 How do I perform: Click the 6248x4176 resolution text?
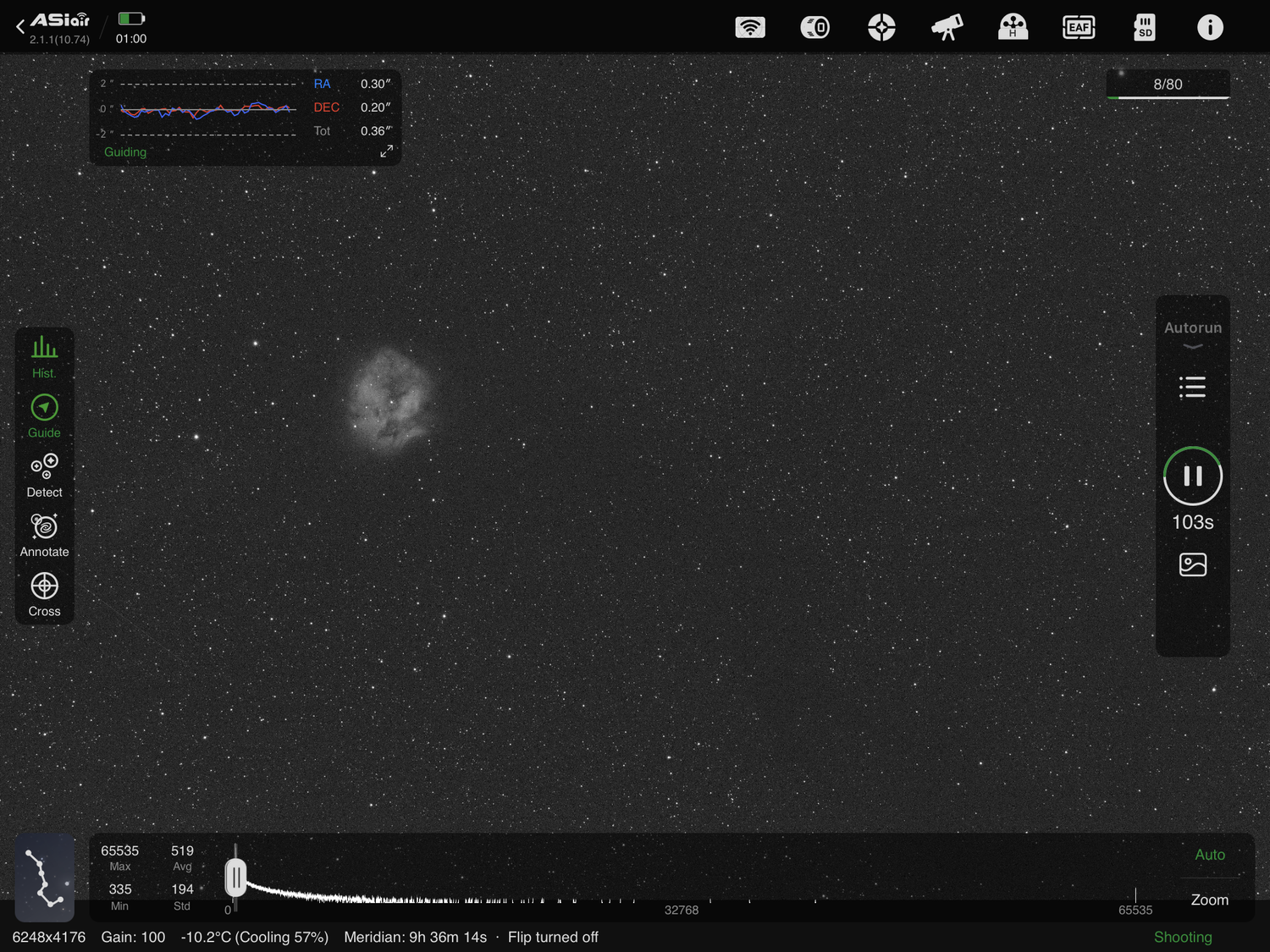coord(49,938)
